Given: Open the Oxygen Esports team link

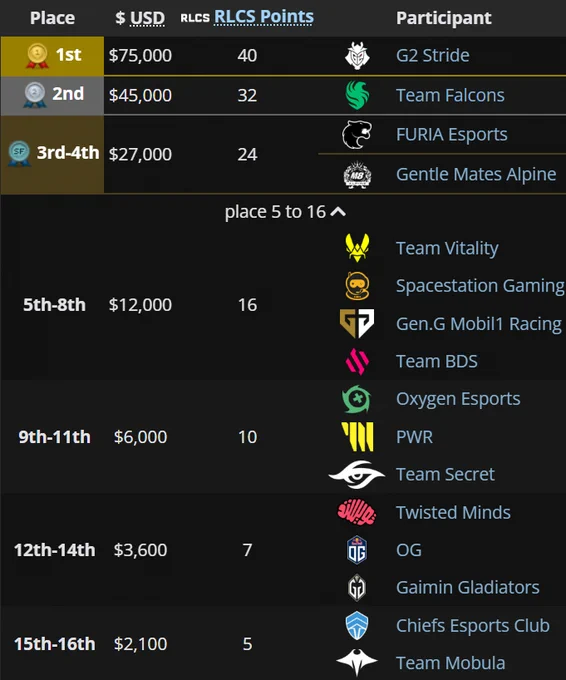Looking at the screenshot, I should 458,399.
